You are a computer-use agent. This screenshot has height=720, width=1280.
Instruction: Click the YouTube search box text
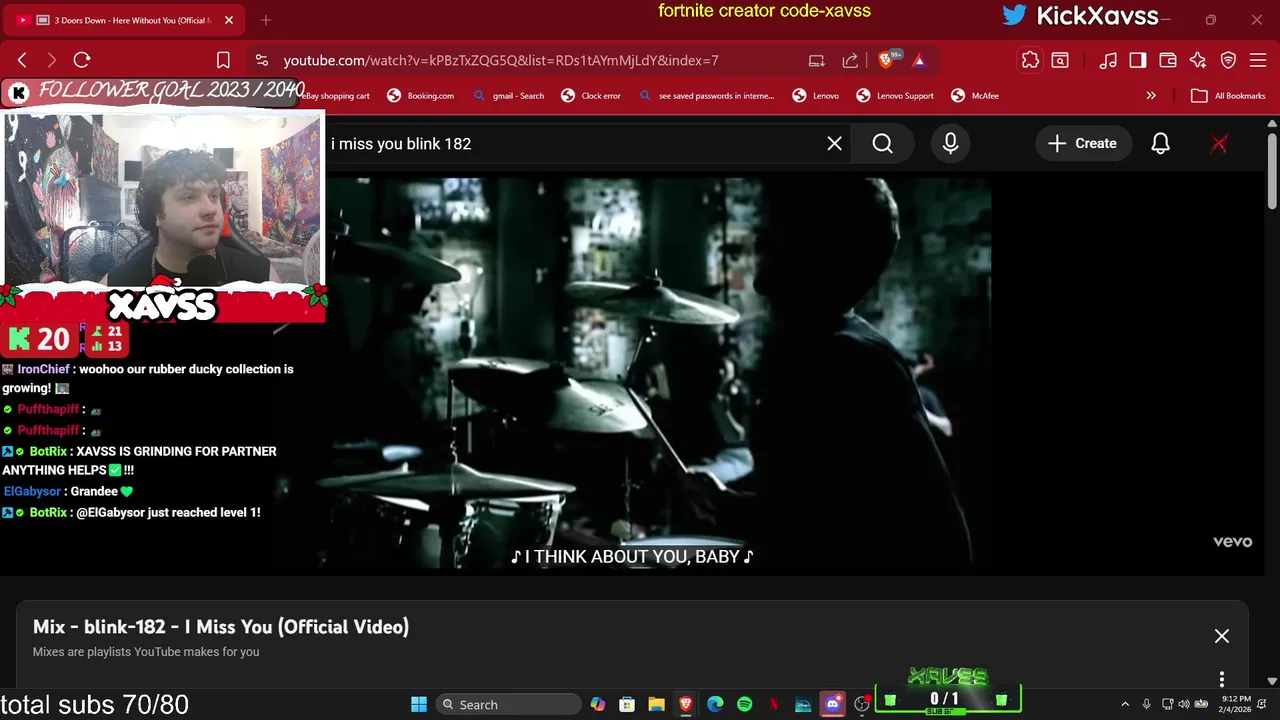tap(401, 144)
